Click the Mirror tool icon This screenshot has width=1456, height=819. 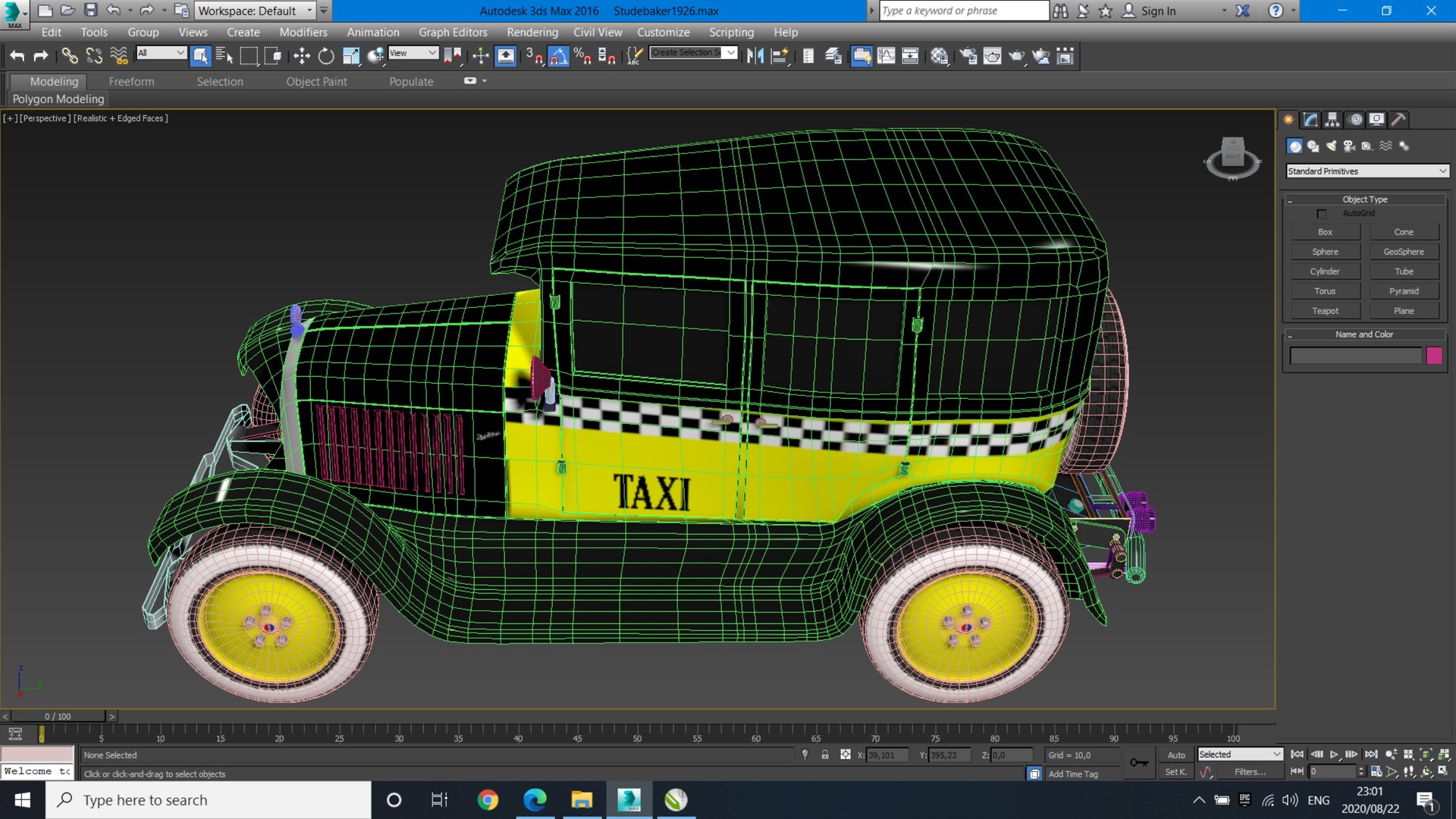point(755,55)
